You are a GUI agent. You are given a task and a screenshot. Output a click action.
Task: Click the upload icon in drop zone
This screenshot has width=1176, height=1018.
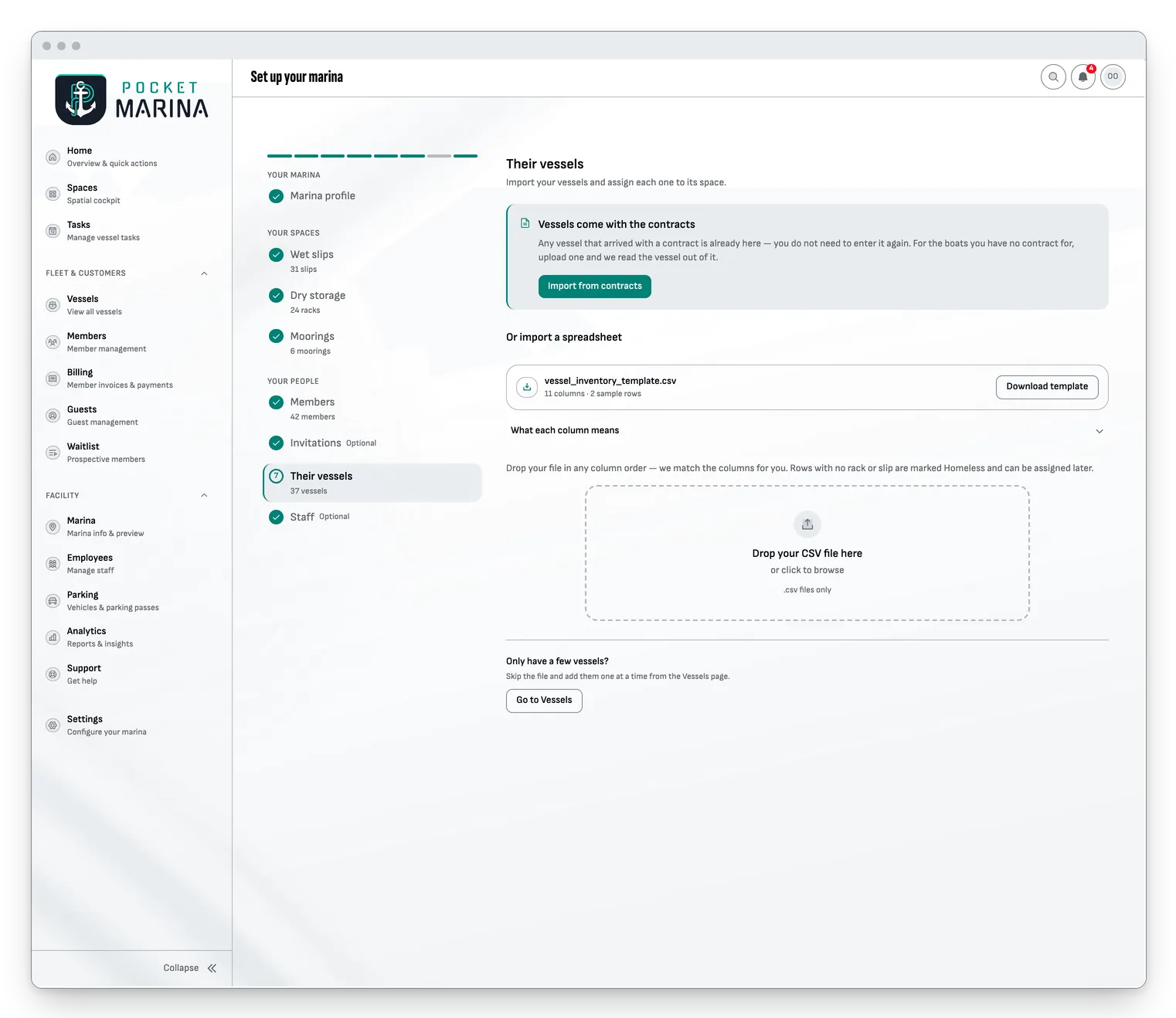[x=807, y=524]
